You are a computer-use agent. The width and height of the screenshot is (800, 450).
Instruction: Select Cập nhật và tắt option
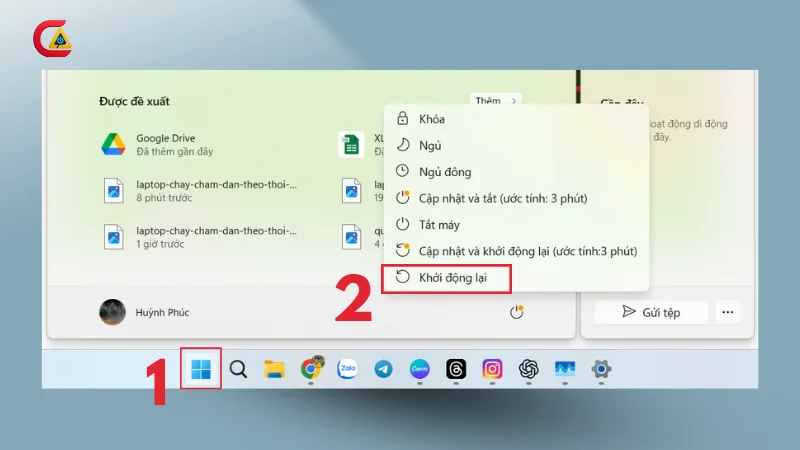point(516,198)
